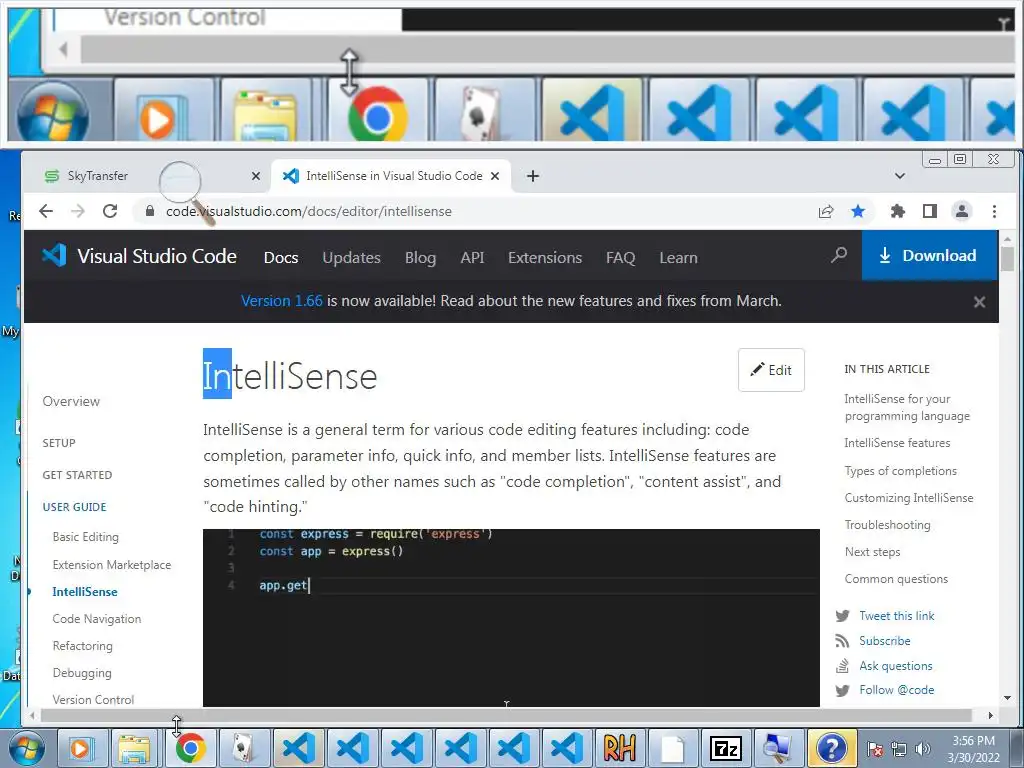Click the Tweet this link

pyautogui.click(x=897, y=615)
